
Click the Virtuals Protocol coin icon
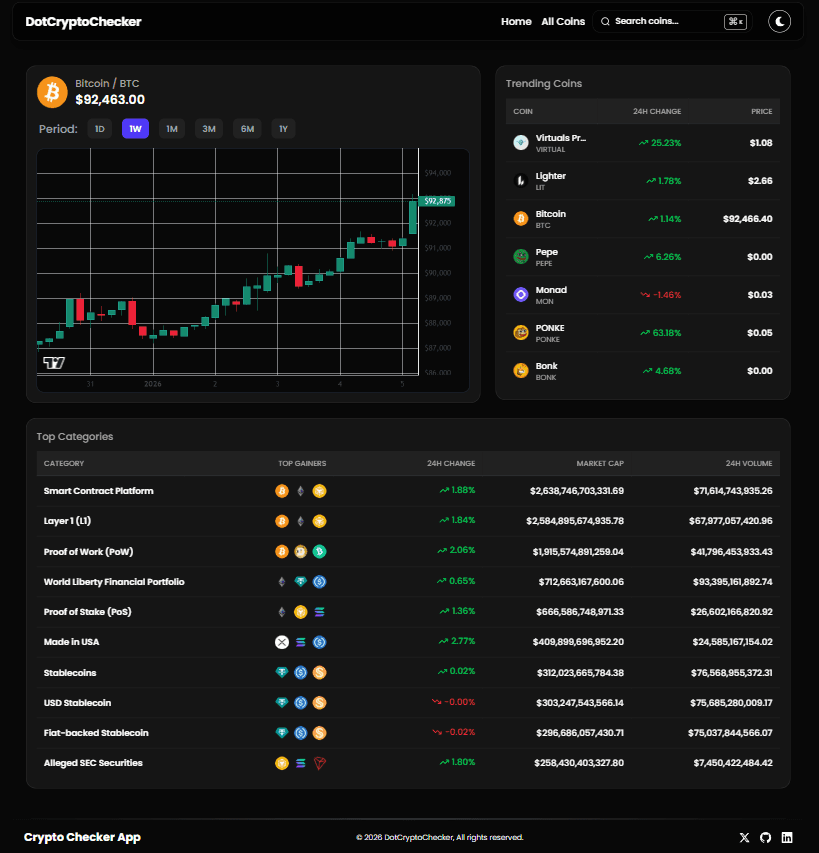[x=520, y=142]
